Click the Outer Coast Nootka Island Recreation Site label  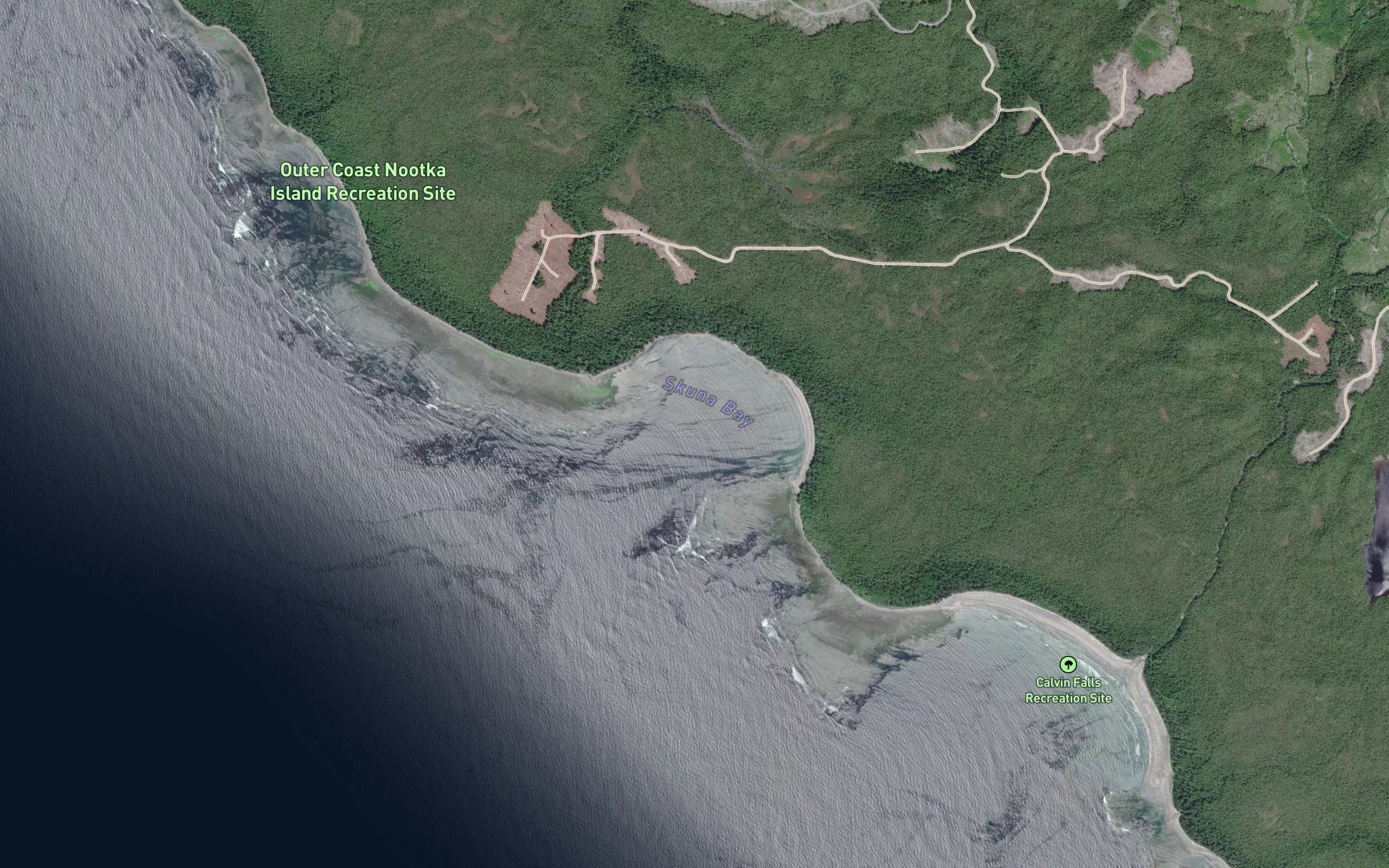coord(363,181)
